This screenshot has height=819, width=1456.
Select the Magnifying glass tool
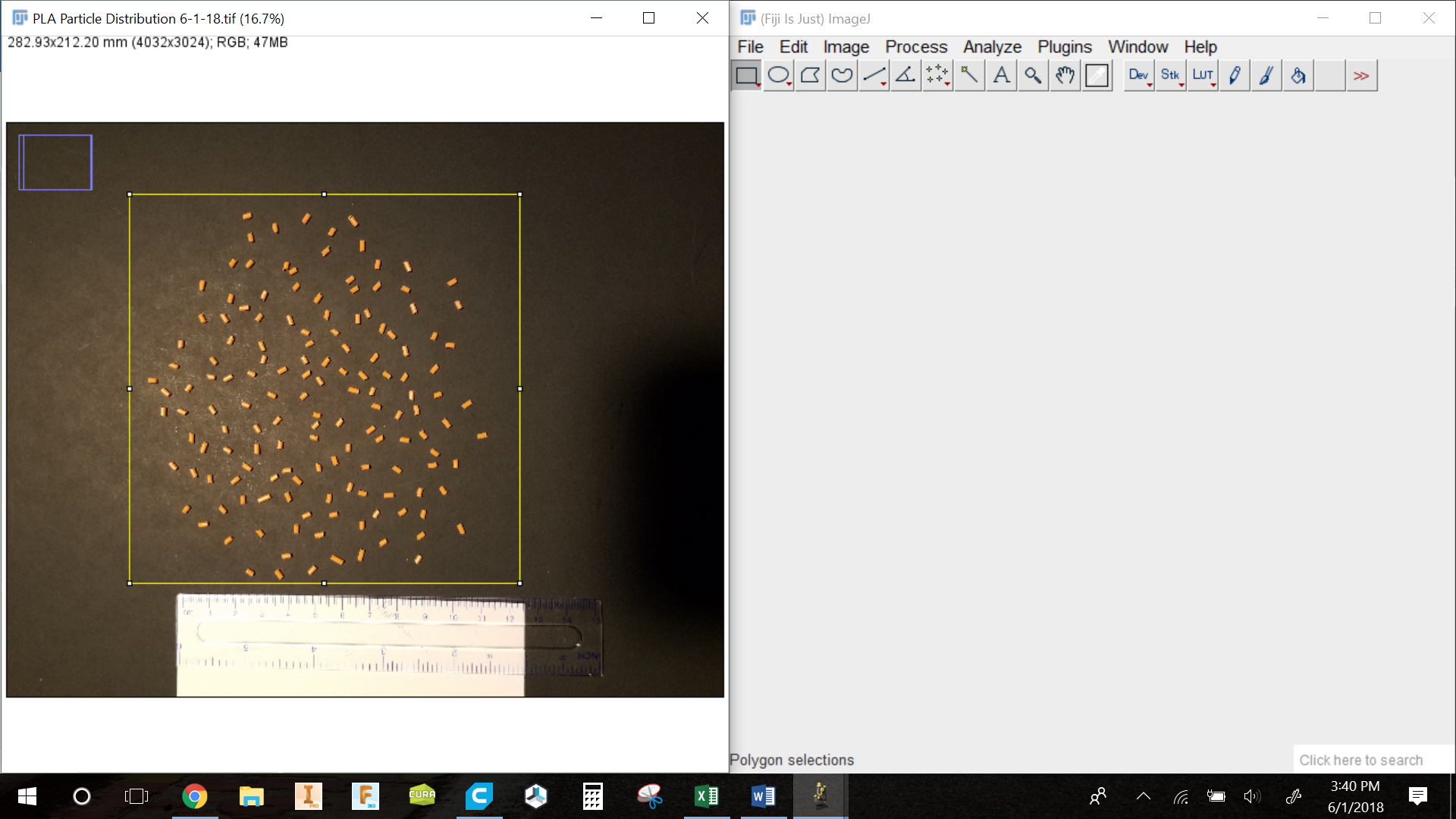click(1033, 75)
